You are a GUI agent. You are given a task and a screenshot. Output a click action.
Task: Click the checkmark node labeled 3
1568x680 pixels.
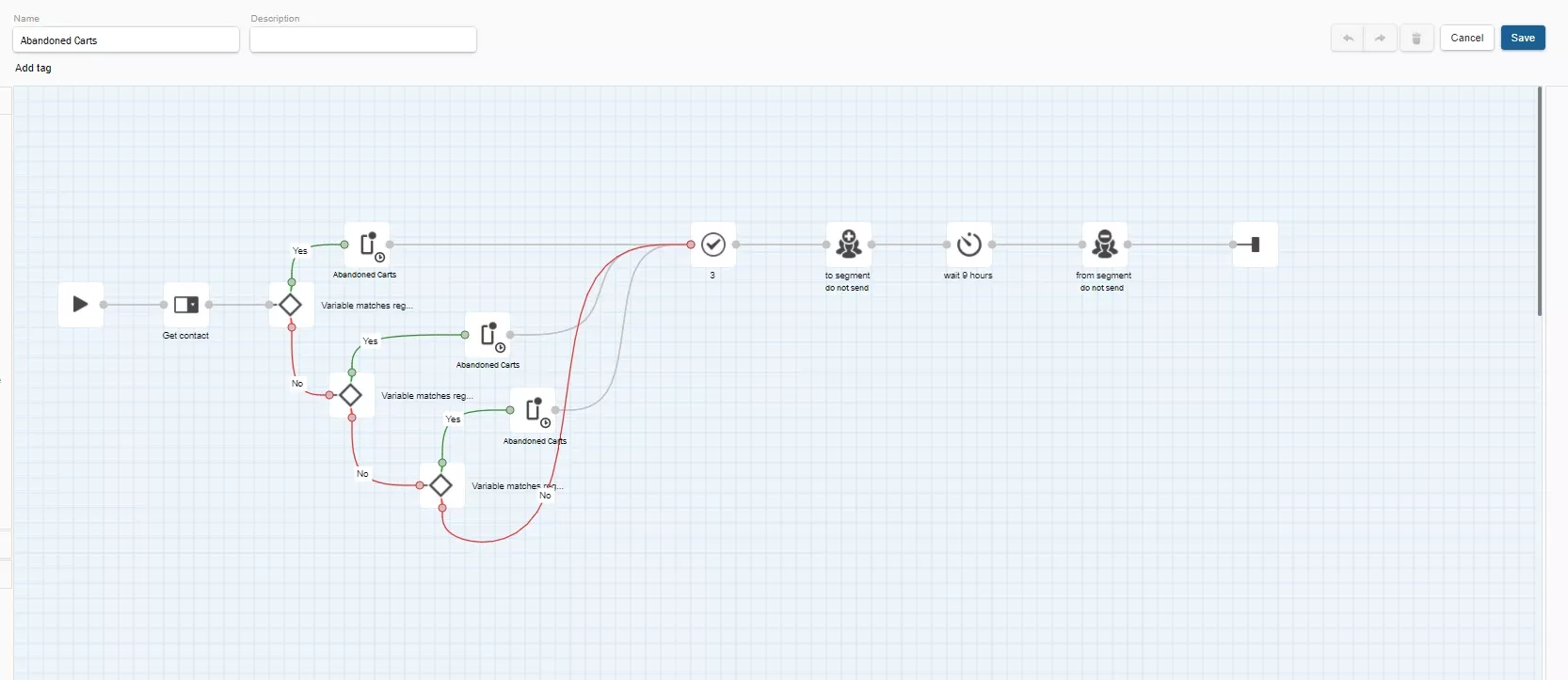[713, 245]
